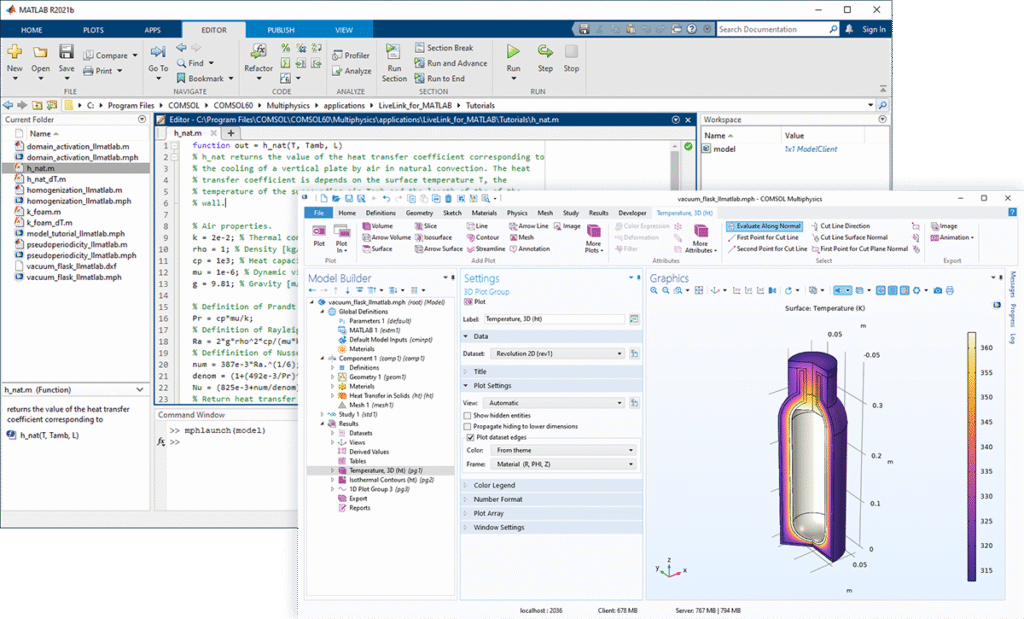
Task: Switch to MATLAB APPS tab
Action: pyautogui.click(x=153, y=30)
